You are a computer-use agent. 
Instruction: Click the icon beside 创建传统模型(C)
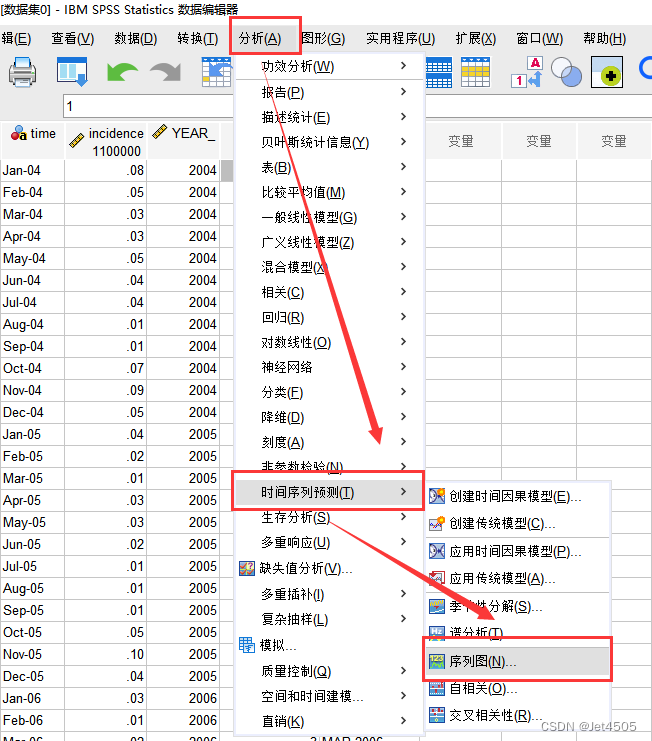click(437, 524)
